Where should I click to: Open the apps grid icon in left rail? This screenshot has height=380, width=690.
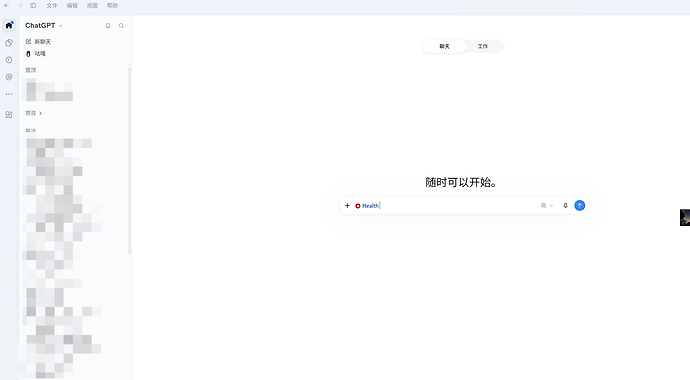pyautogui.click(x=9, y=115)
